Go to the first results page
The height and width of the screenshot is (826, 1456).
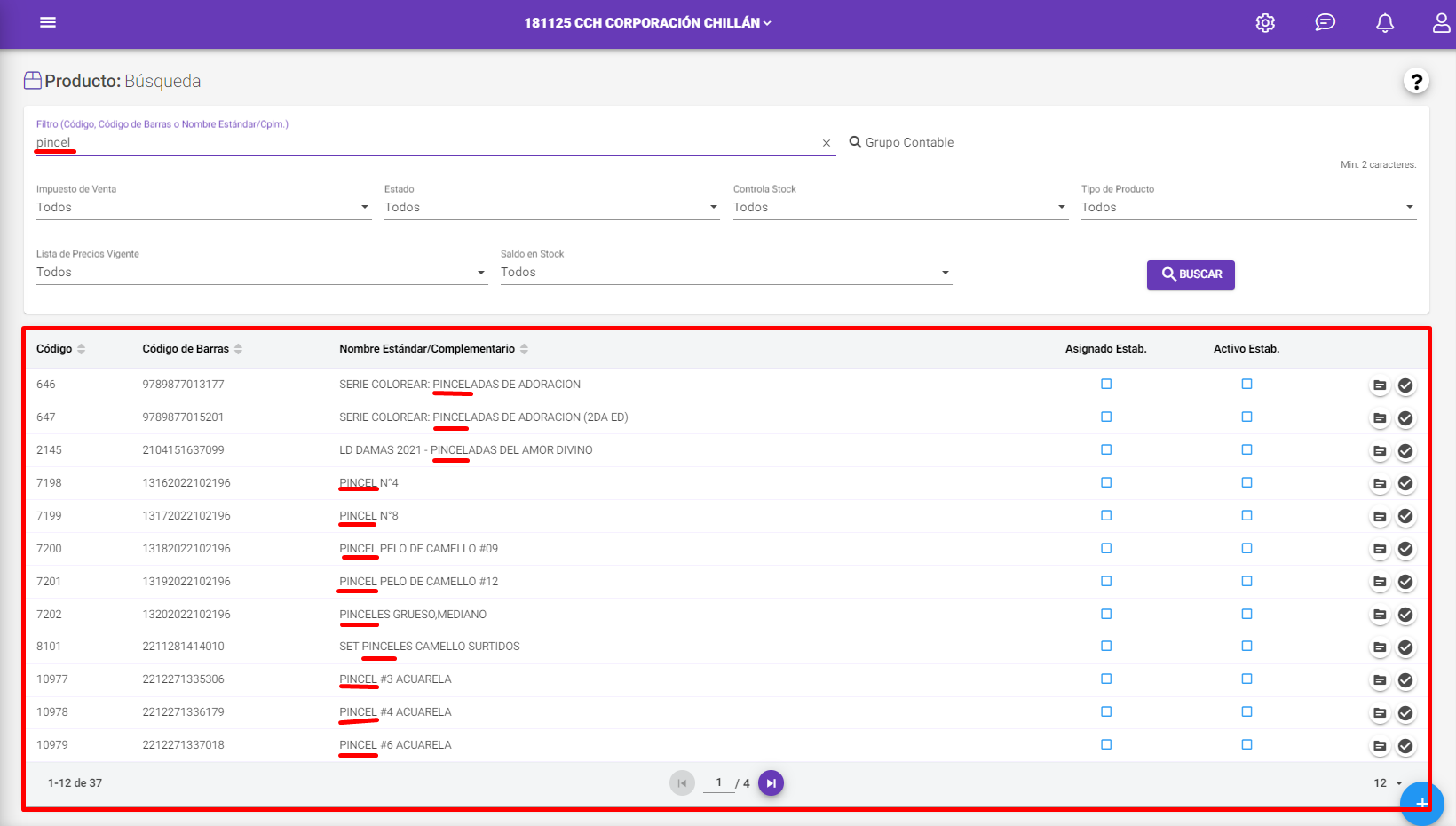[x=682, y=783]
